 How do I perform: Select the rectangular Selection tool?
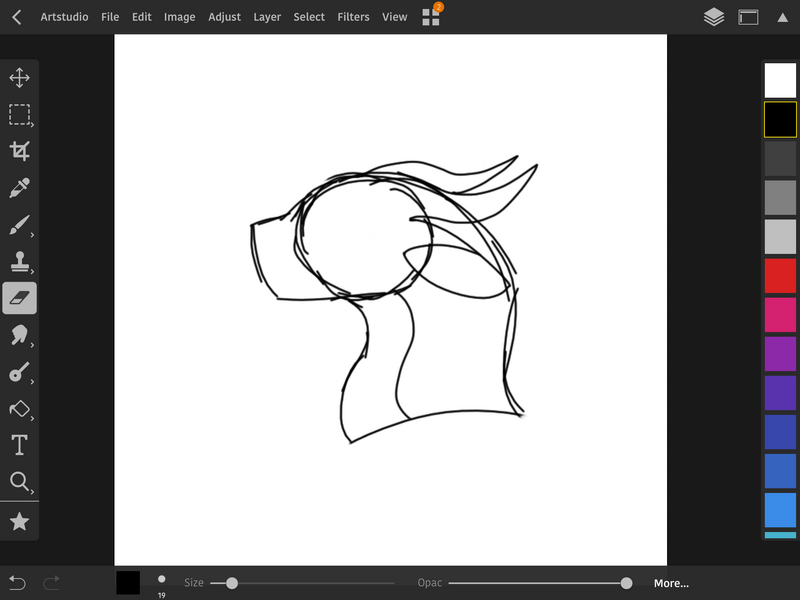19,115
